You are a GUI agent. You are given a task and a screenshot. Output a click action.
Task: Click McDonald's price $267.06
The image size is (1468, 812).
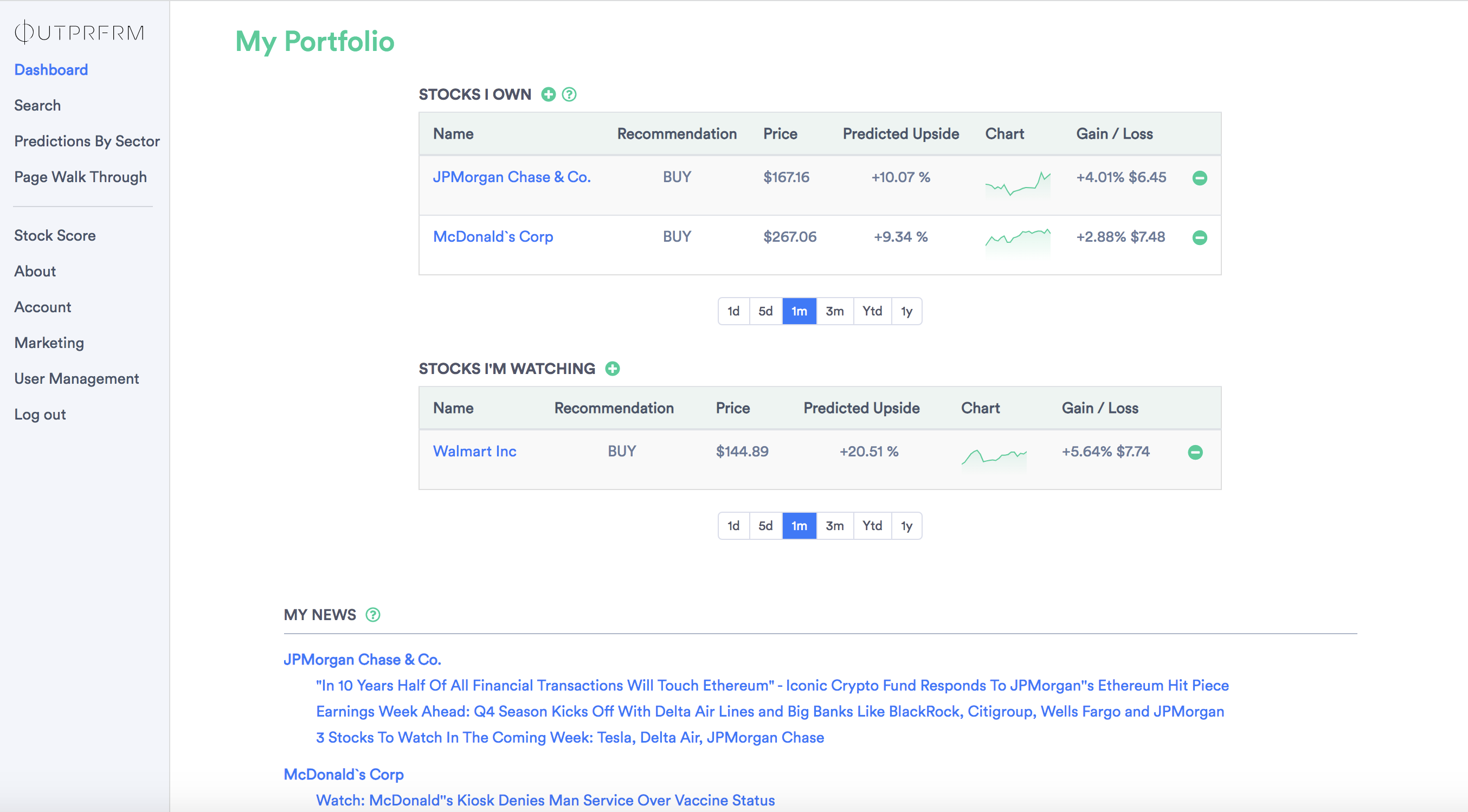790,236
